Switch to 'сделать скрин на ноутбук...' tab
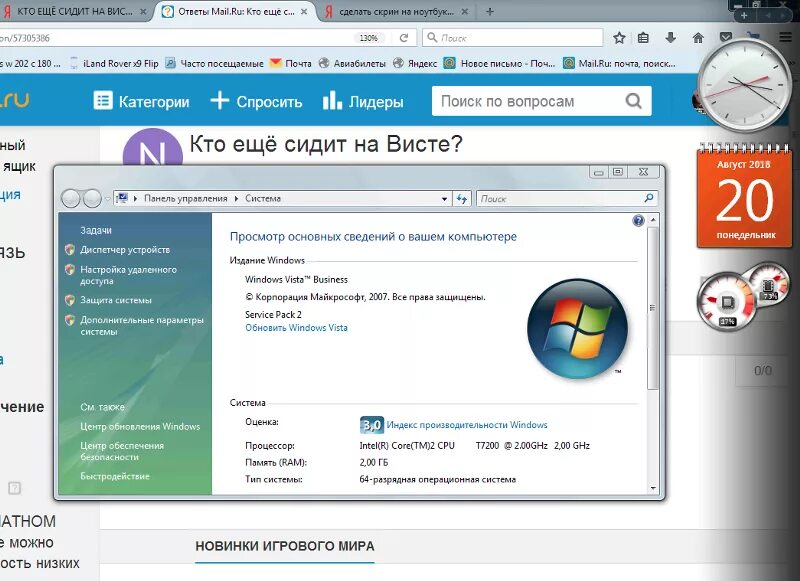 tap(396, 12)
